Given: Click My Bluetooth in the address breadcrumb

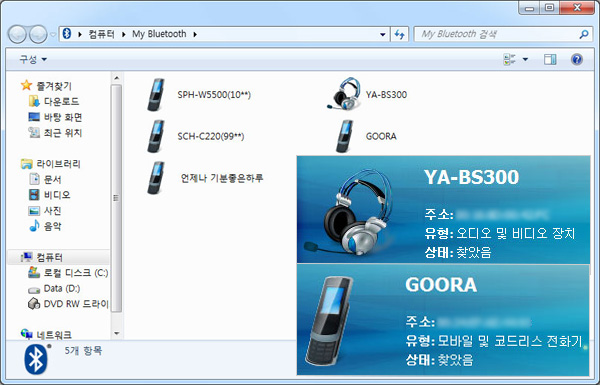Looking at the screenshot, I should 159,34.
